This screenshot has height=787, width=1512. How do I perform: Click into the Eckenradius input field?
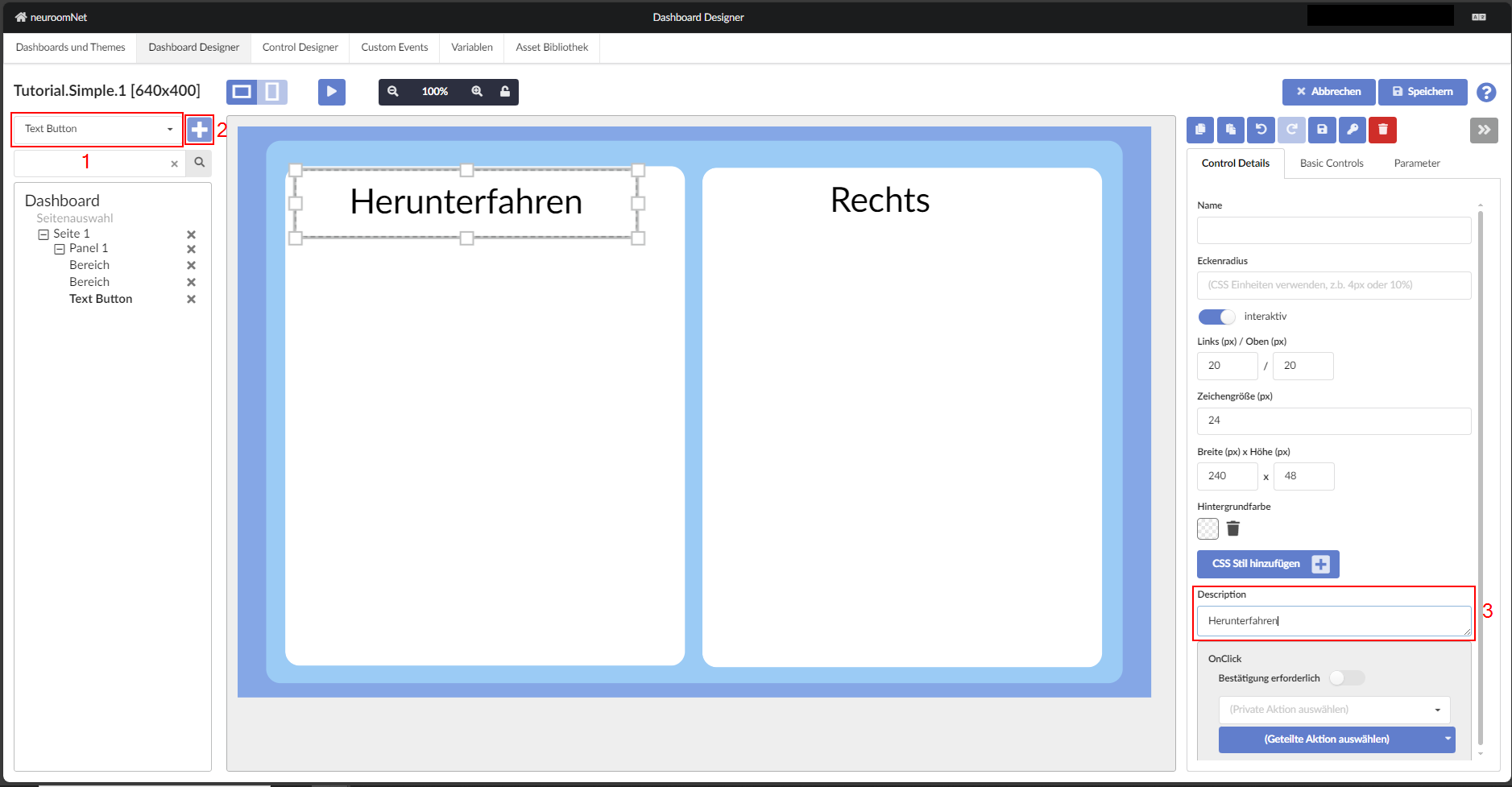pos(1333,285)
